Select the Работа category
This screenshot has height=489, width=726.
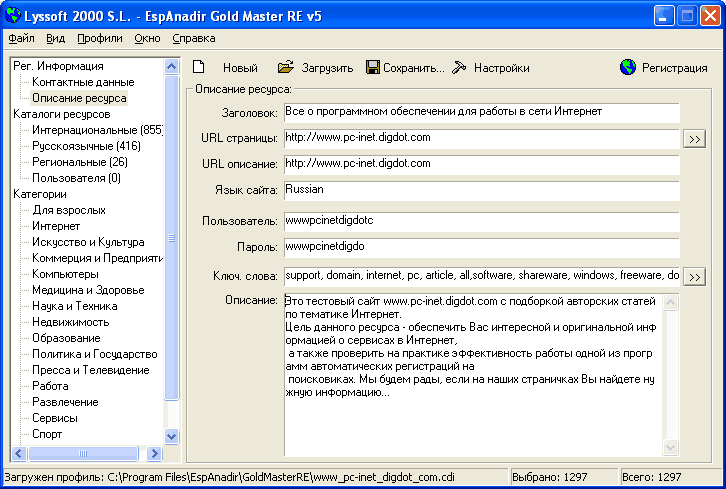point(50,386)
